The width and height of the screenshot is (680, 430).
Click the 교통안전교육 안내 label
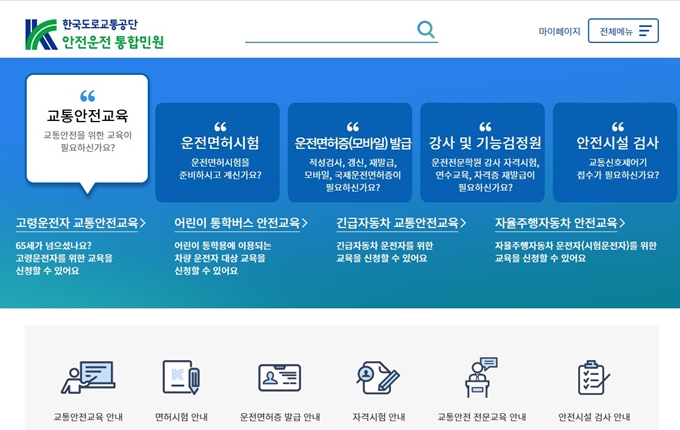[x=88, y=417]
